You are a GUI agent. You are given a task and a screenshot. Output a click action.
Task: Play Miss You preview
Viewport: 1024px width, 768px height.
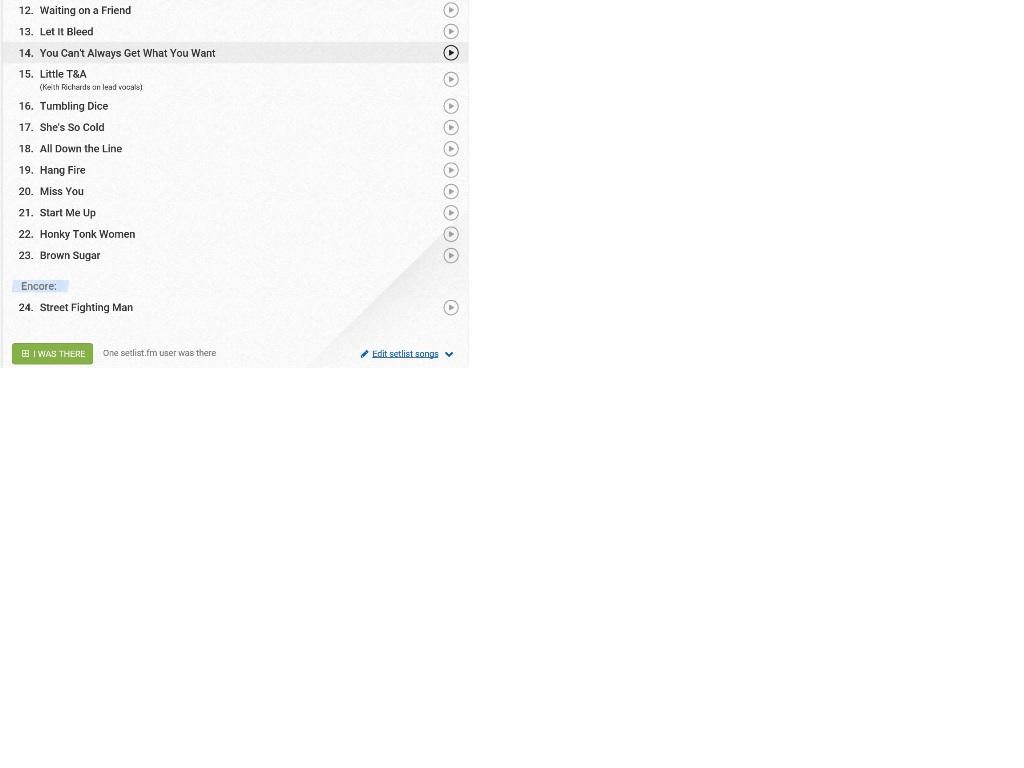click(451, 191)
